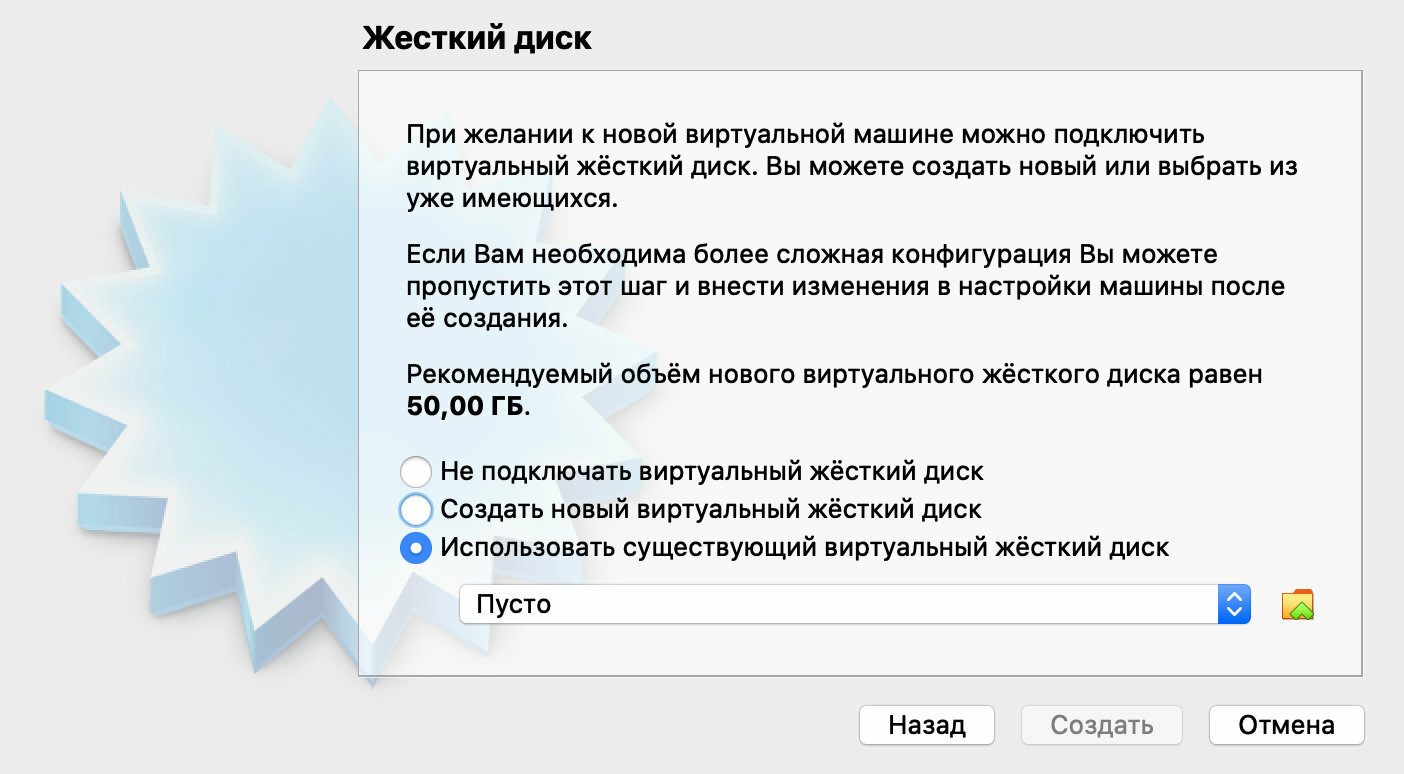Viewport: 1404px width, 774px height.
Task: Click the 'Жесткий диск' page title
Action: [477, 38]
